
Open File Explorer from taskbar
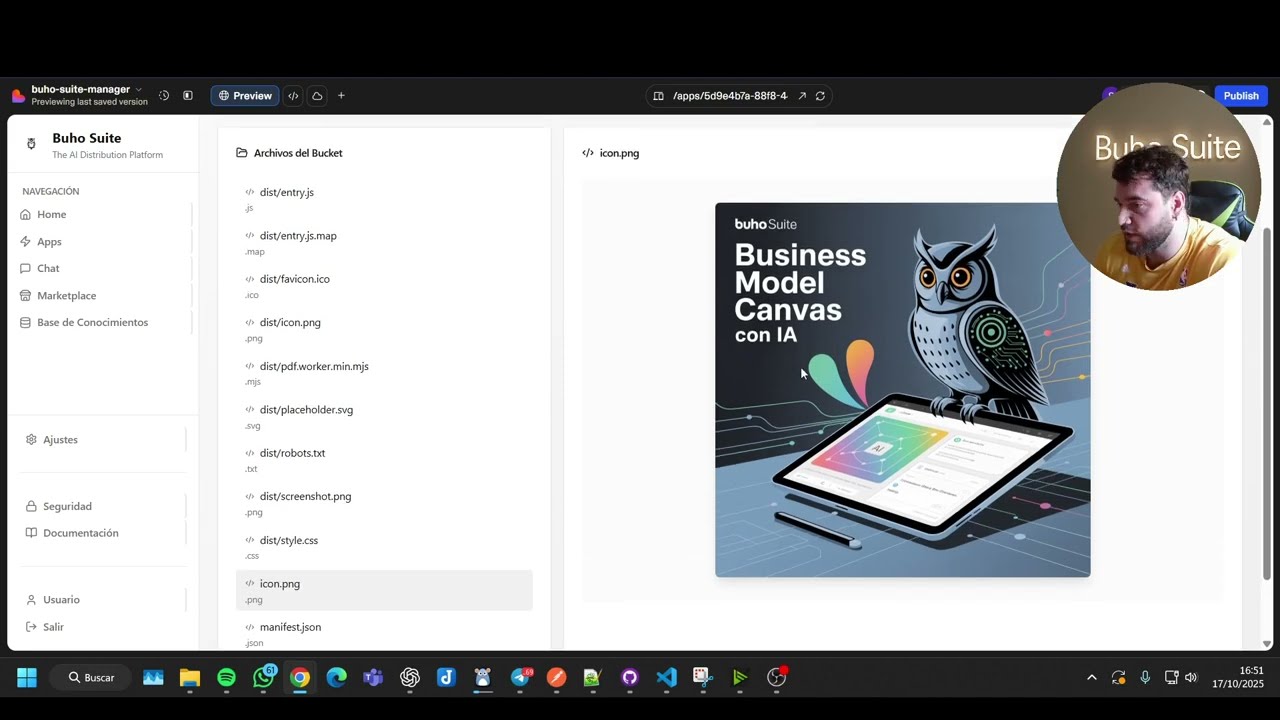click(189, 678)
